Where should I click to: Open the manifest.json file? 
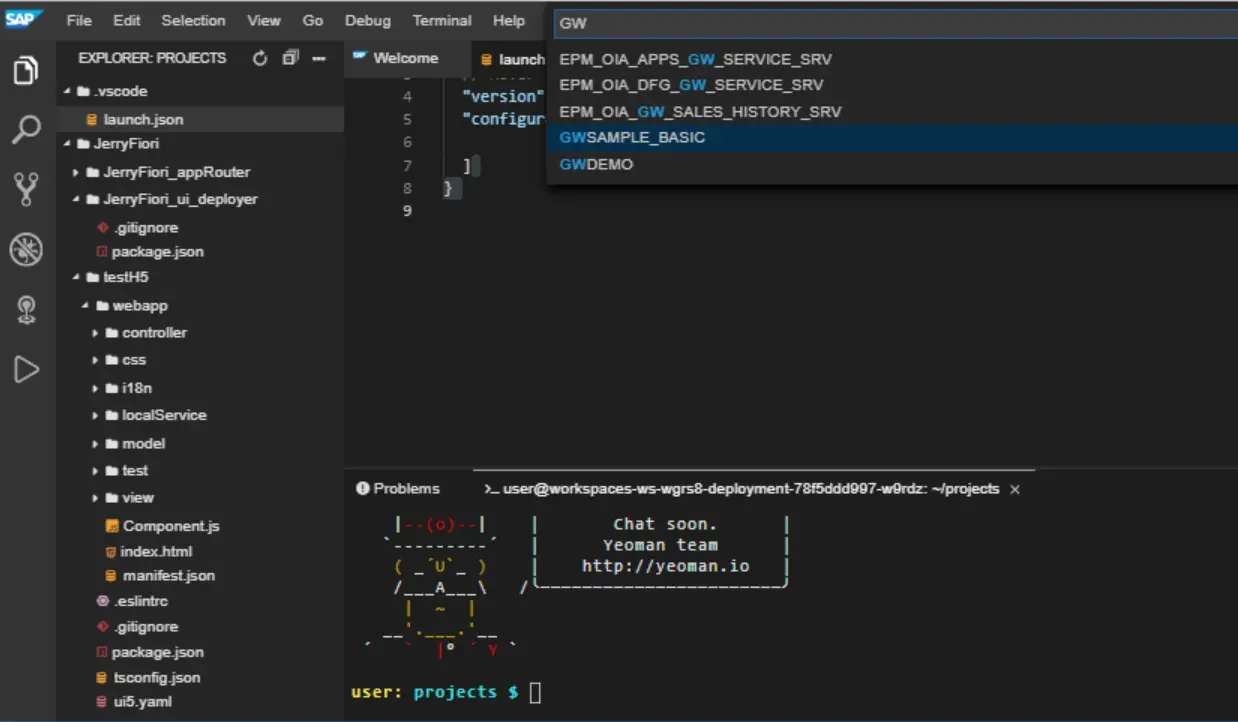168,575
